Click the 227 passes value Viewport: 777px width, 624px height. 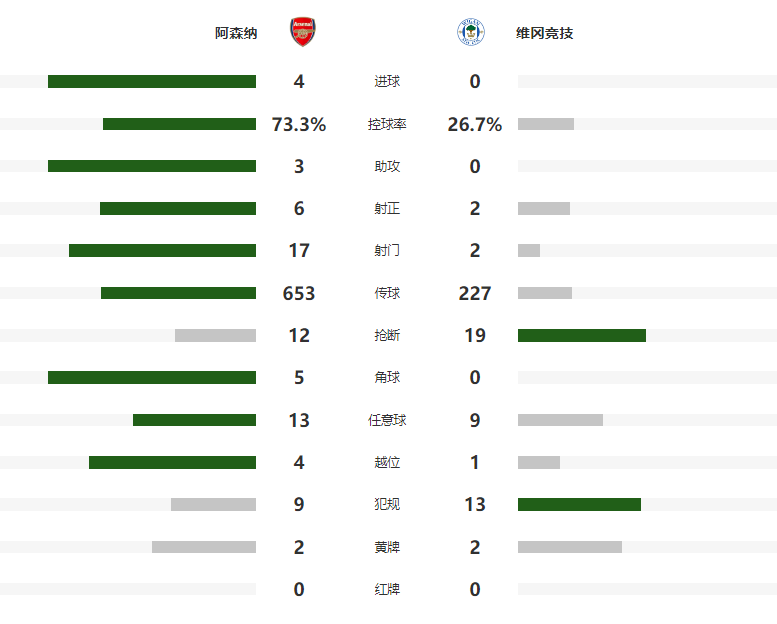pyautogui.click(x=475, y=293)
